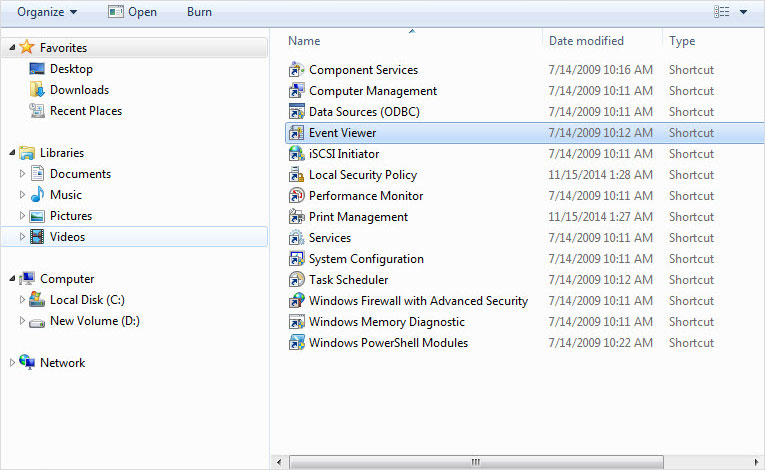
Task: Expand the Local Disk (C:) node
Action: [x=22, y=299]
